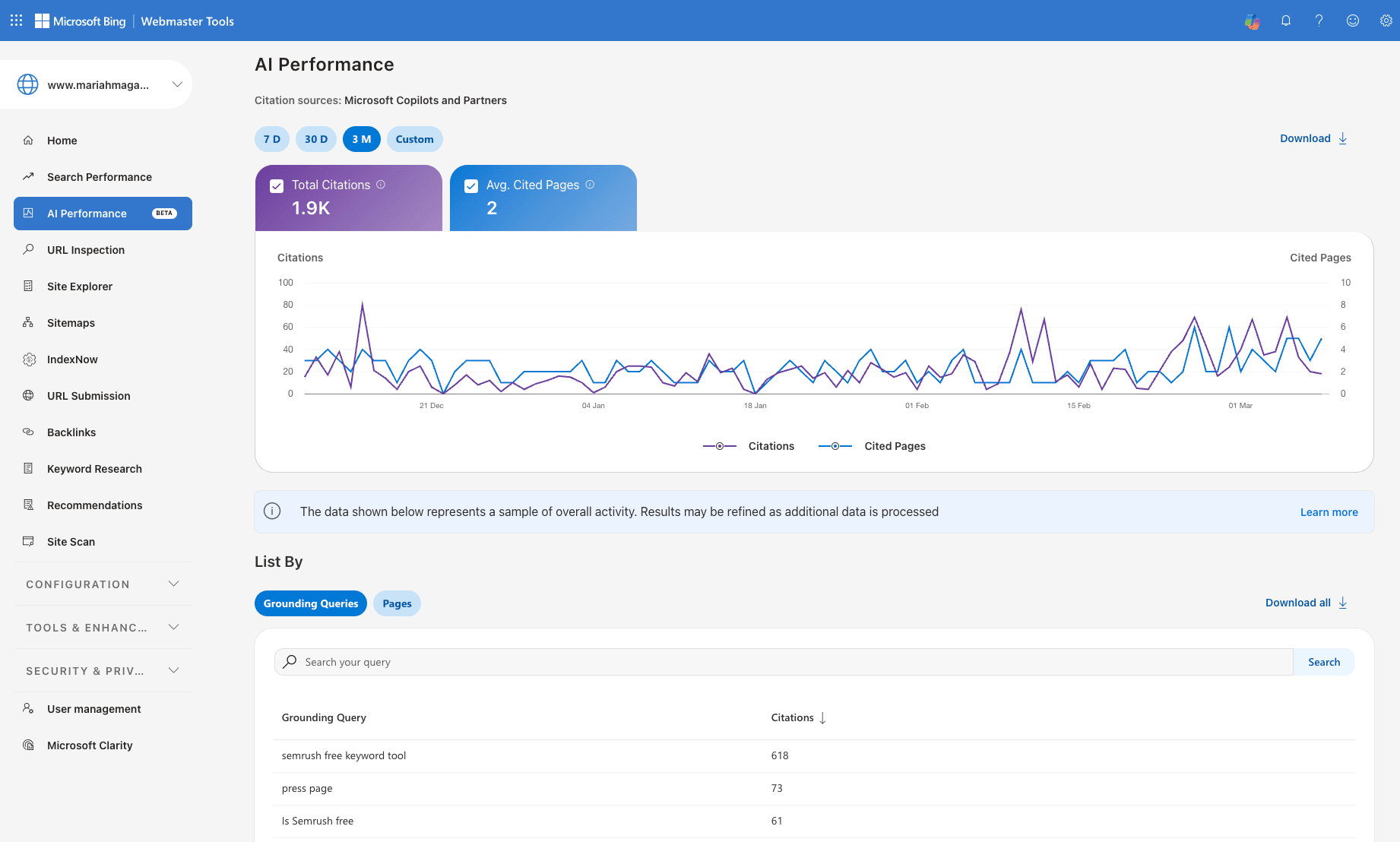Viewport: 1400px width, 842px height.
Task: Click the Learn more link
Action: pos(1329,512)
